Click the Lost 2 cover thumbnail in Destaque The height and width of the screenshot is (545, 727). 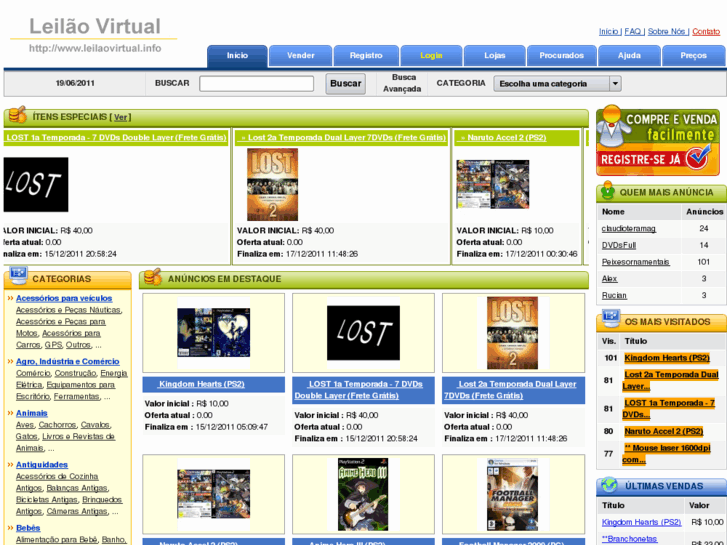click(x=512, y=333)
